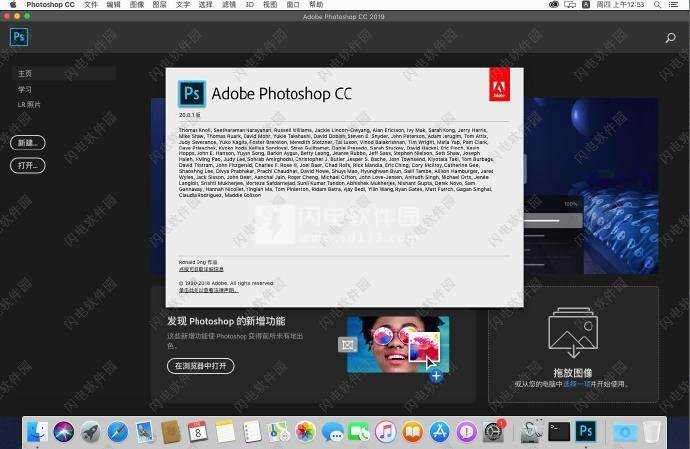Click the 在浏览器中打开 button
Screen dimensions: 690x449
[x=201, y=366]
